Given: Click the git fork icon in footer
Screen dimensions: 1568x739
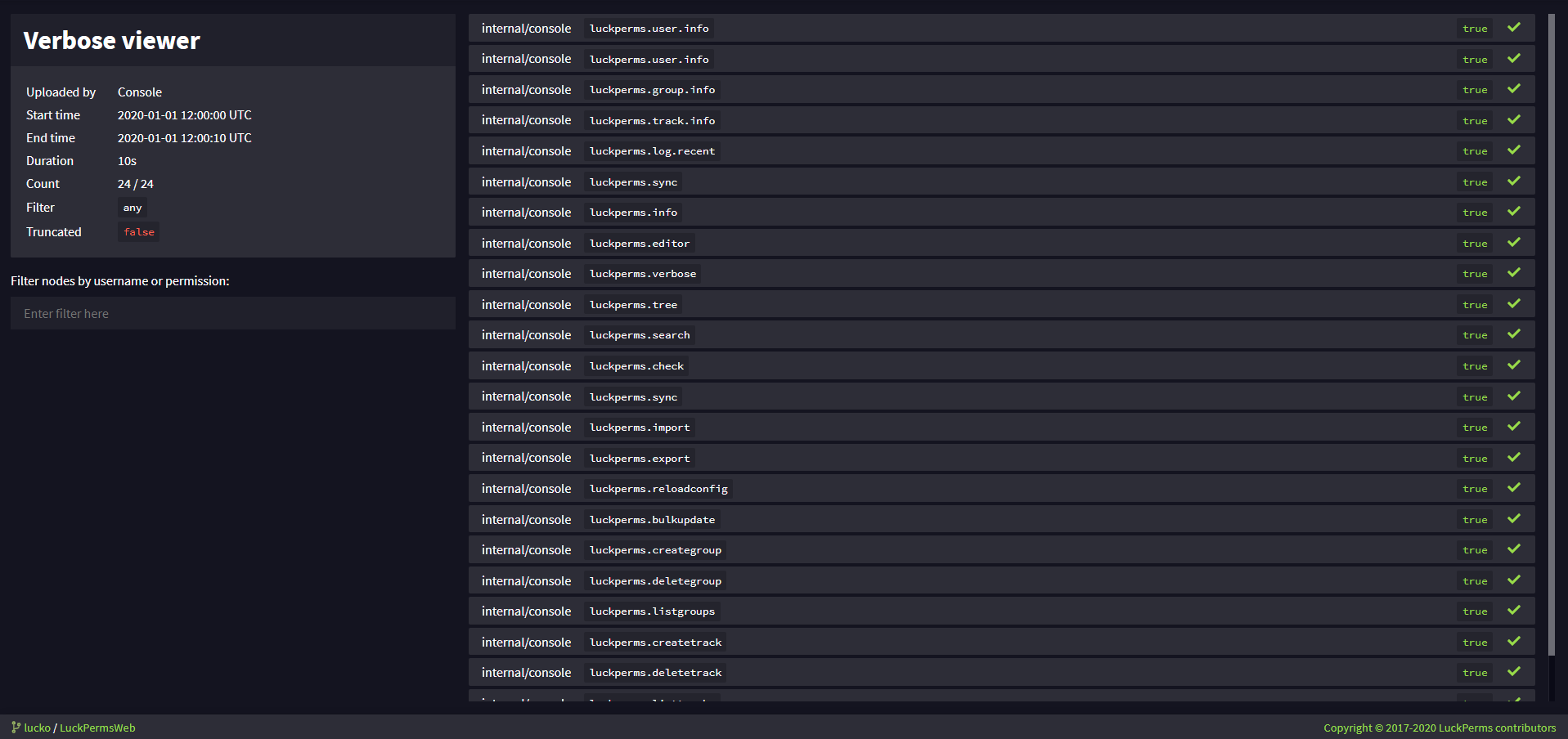Looking at the screenshot, I should pyautogui.click(x=16, y=728).
